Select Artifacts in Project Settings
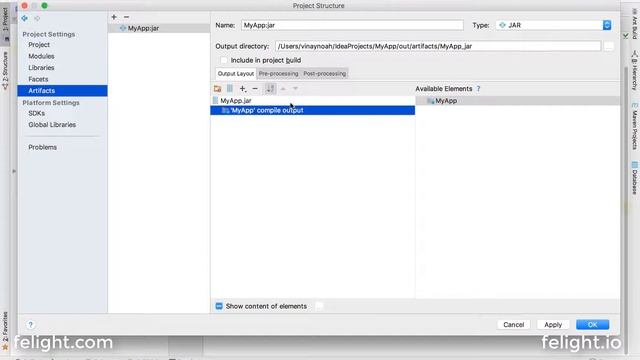 click(62, 91)
